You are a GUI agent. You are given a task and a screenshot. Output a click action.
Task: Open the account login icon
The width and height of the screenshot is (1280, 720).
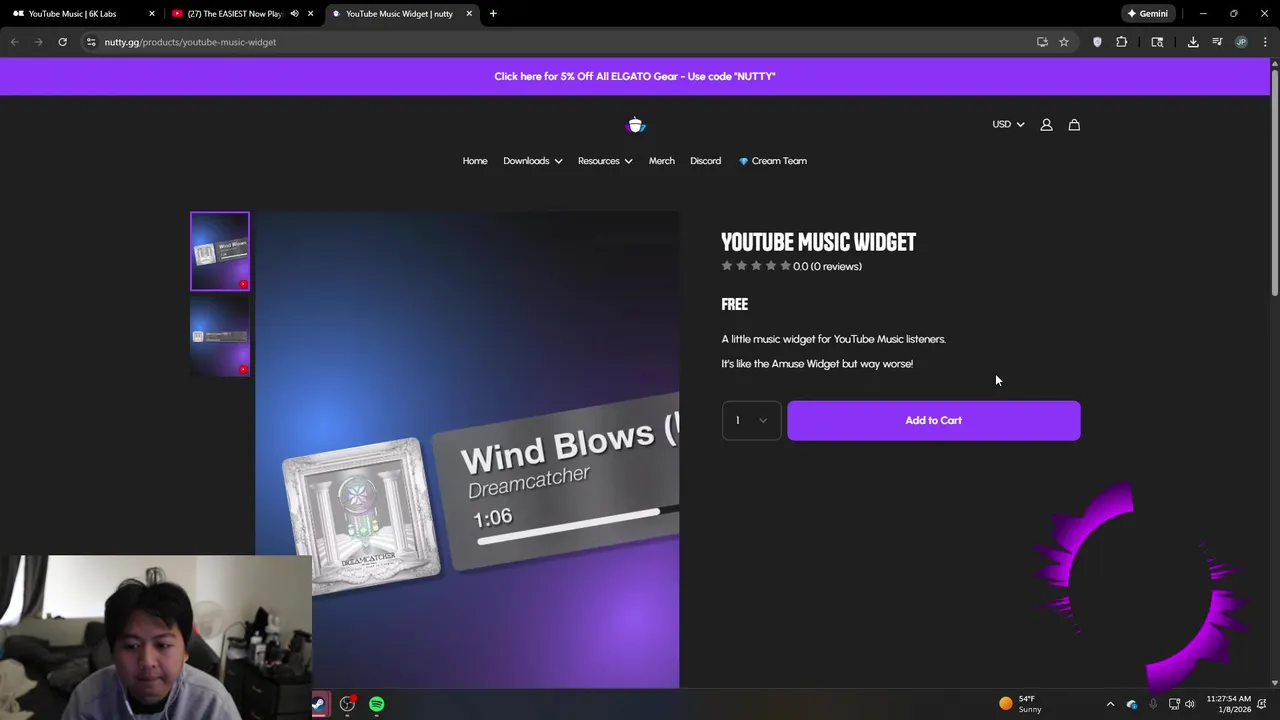(1046, 125)
